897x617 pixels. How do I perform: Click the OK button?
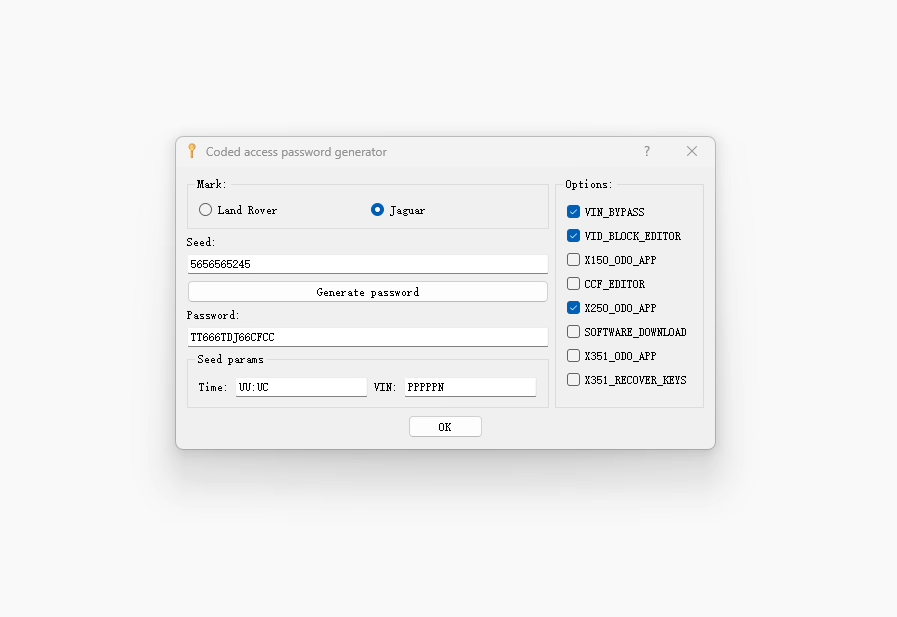(445, 427)
